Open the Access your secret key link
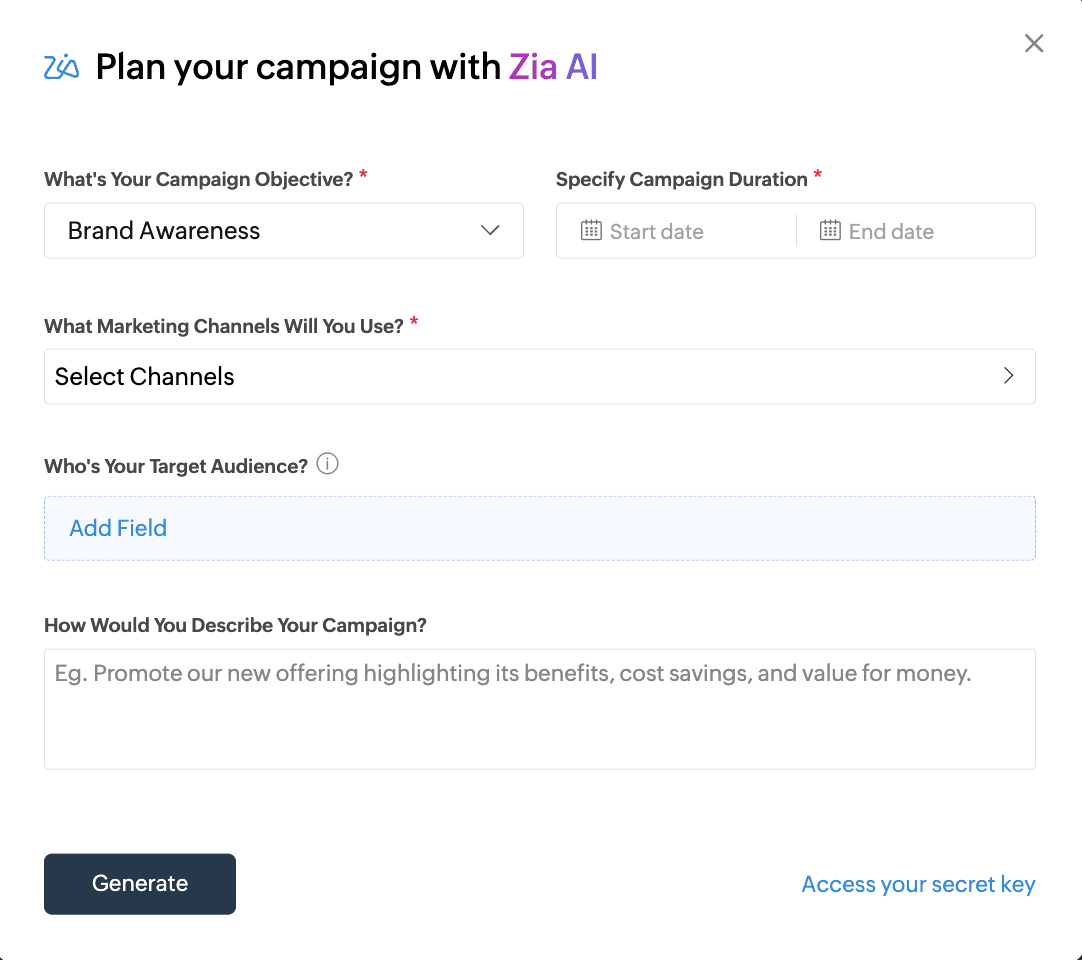The height and width of the screenshot is (960, 1082). [918, 884]
